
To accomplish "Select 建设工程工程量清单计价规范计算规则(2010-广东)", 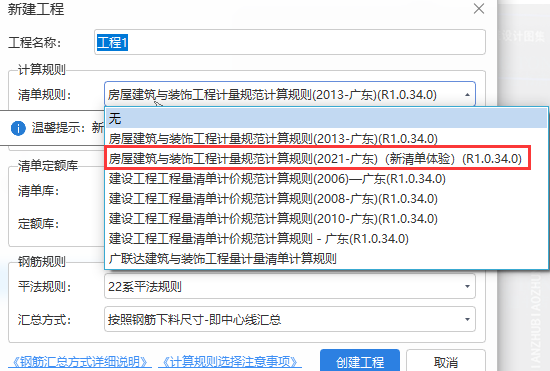I will 326,218.
